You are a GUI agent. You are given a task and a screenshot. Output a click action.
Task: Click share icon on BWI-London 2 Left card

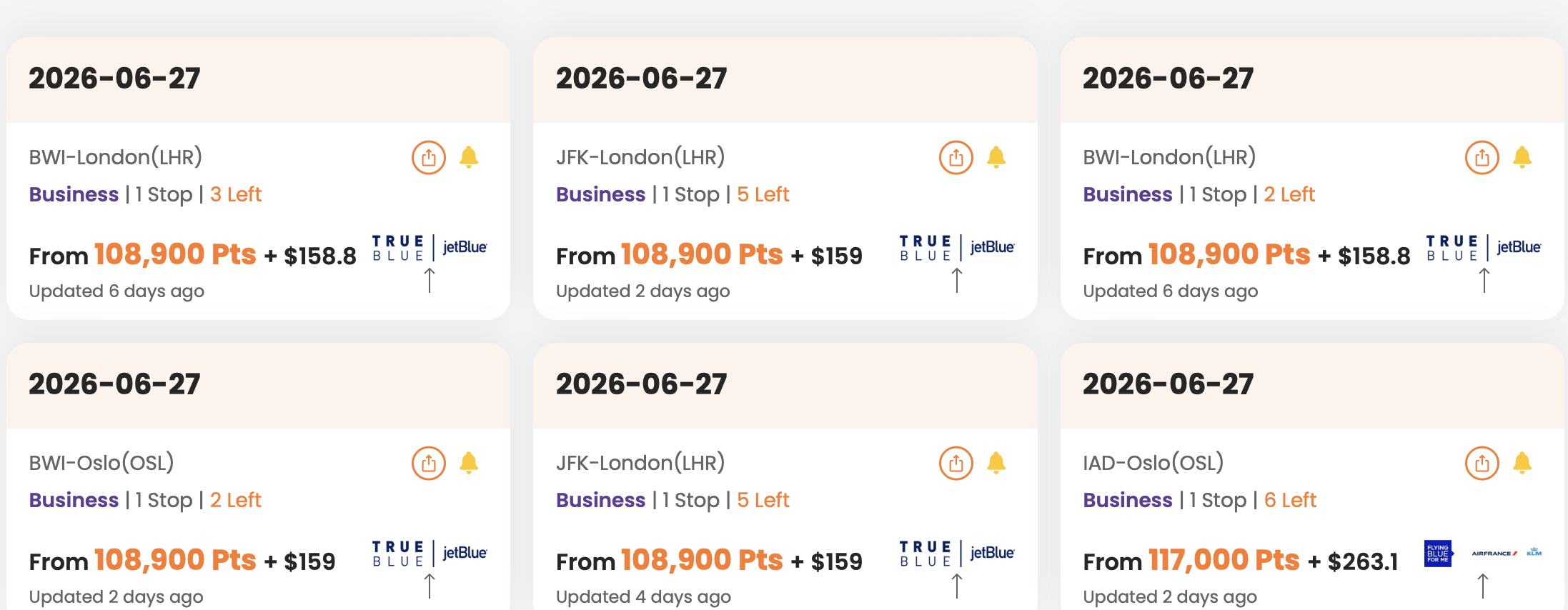click(1482, 157)
